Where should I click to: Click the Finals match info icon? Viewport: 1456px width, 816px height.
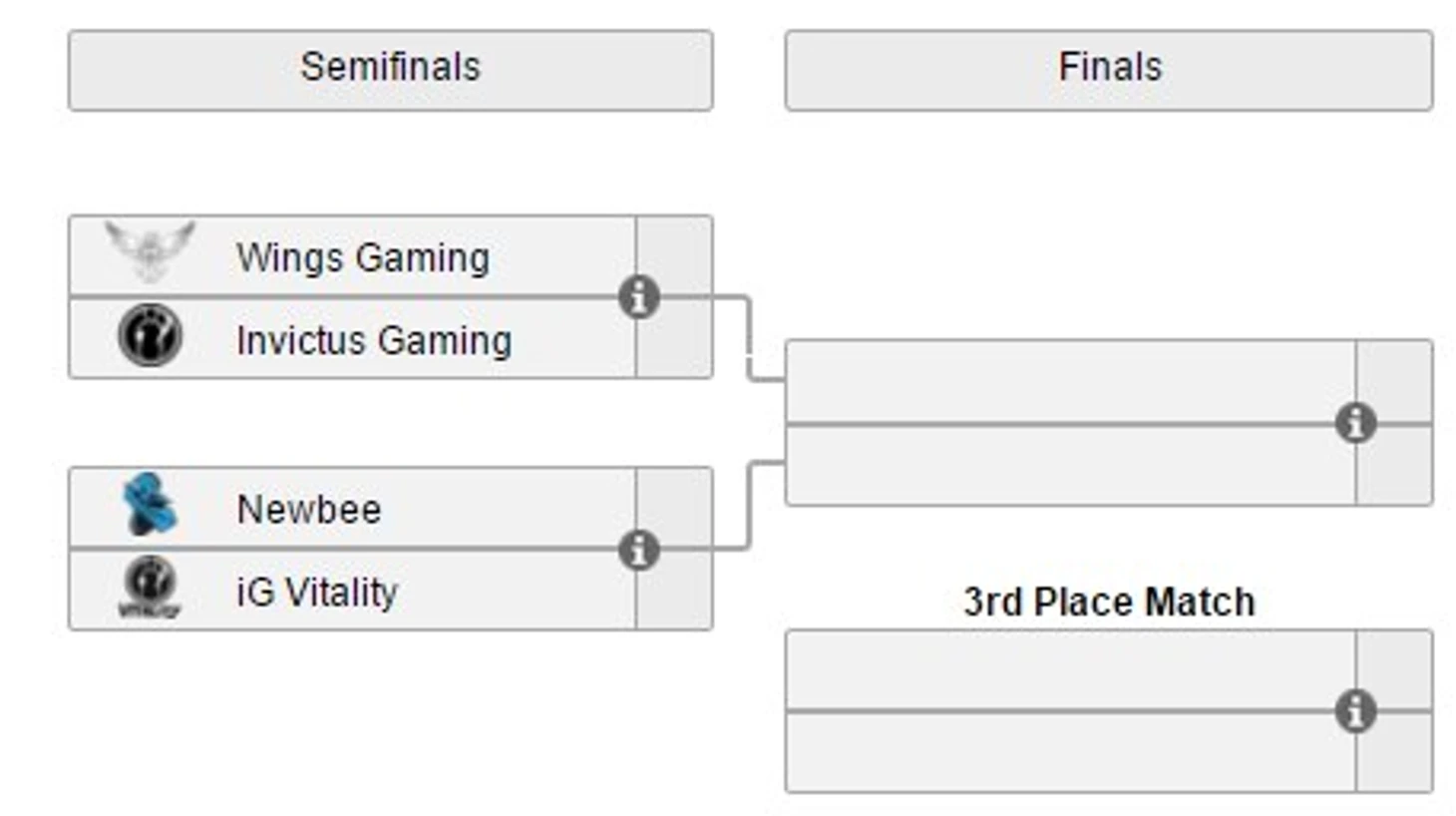(x=1355, y=423)
